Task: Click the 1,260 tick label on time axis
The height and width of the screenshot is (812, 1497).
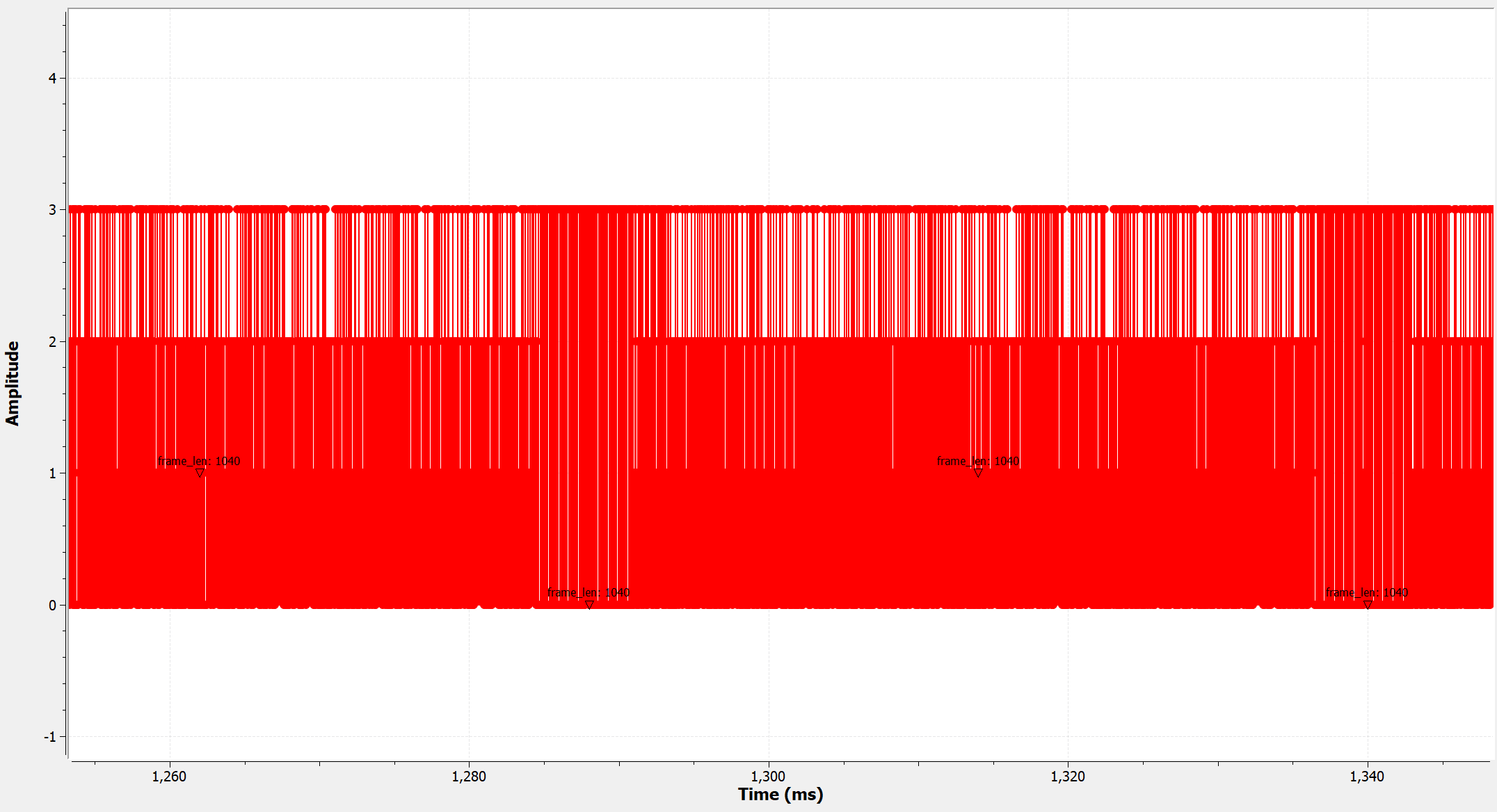Action: pyautogui.click(x=169, y=777)
